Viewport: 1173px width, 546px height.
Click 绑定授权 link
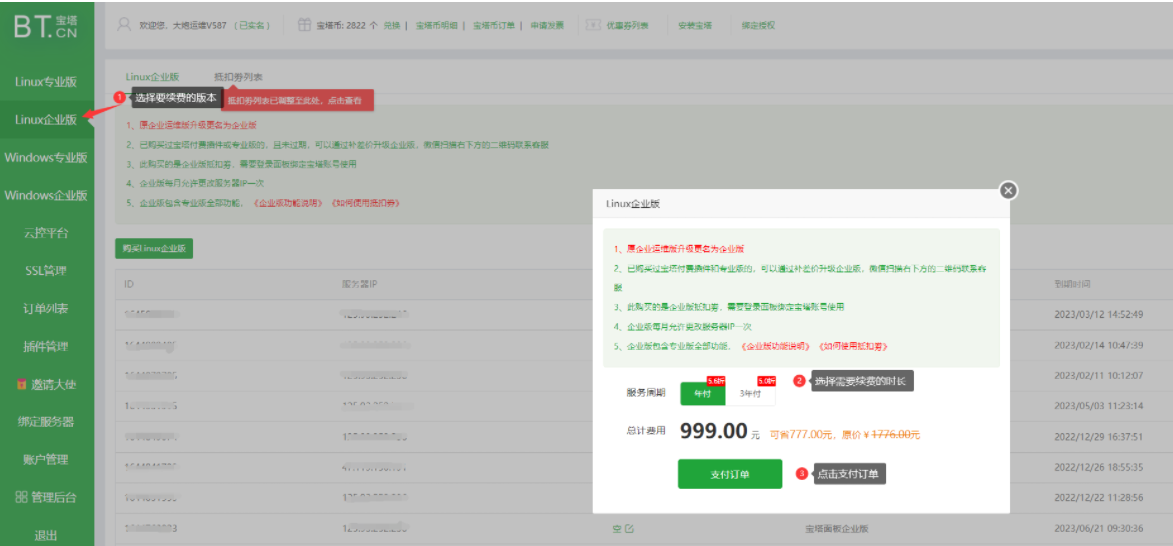(x=758, y=25)
